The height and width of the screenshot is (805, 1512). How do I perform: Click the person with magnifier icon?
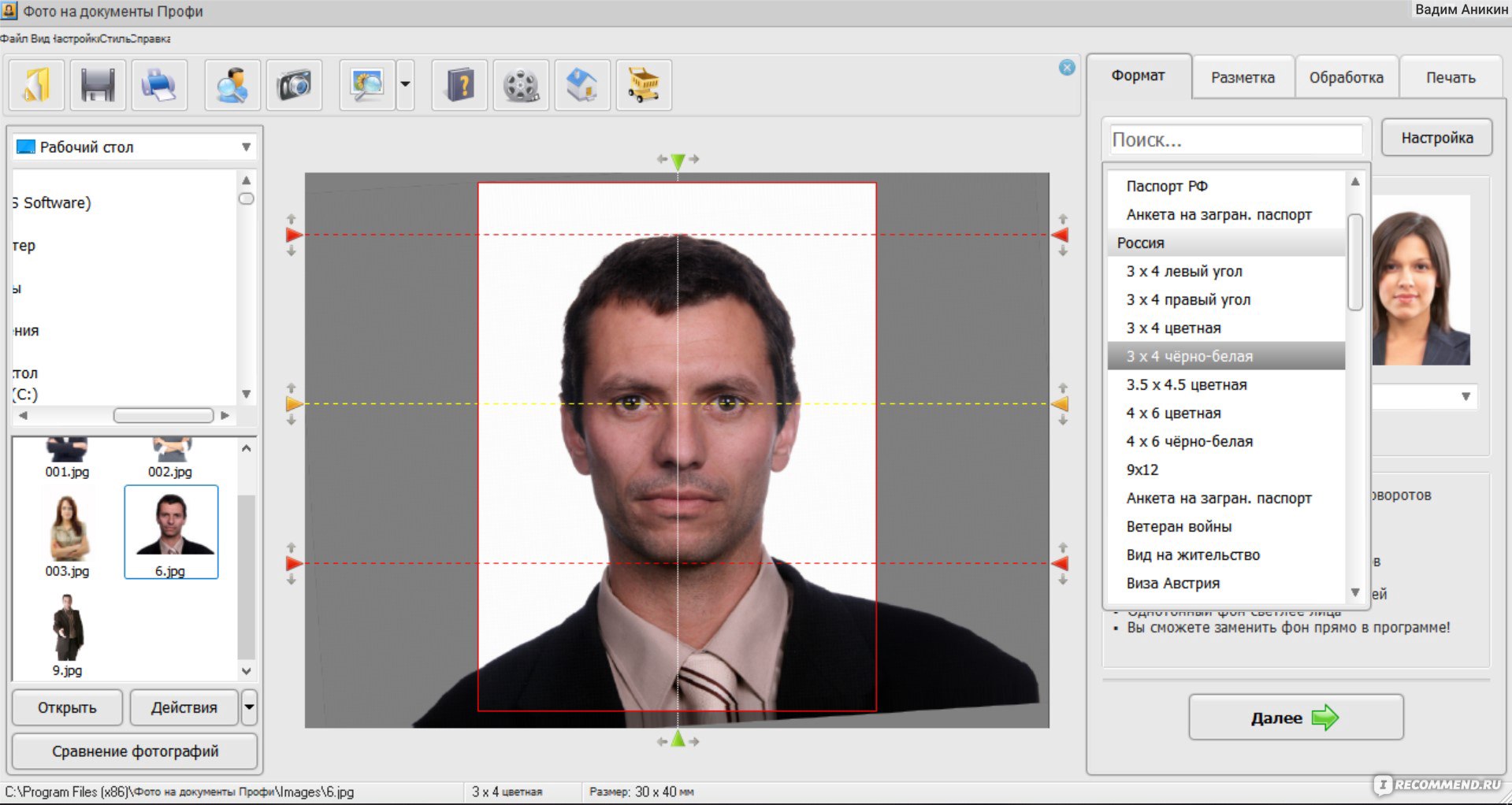[232, 85]
